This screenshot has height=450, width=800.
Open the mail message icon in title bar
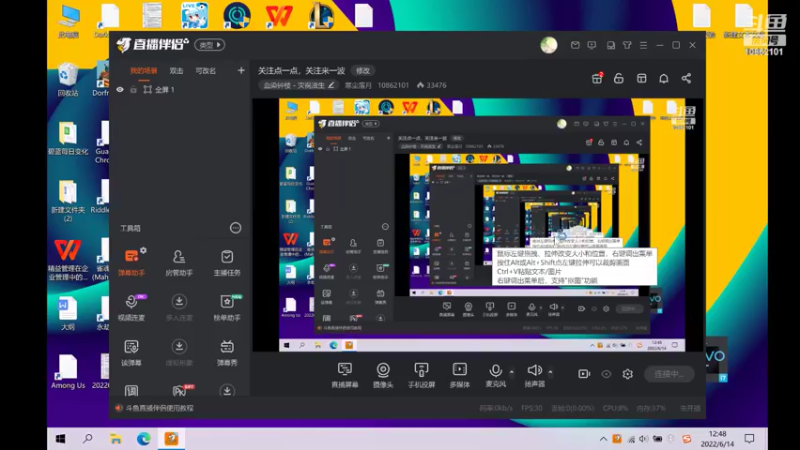click(x=575, y=45)
